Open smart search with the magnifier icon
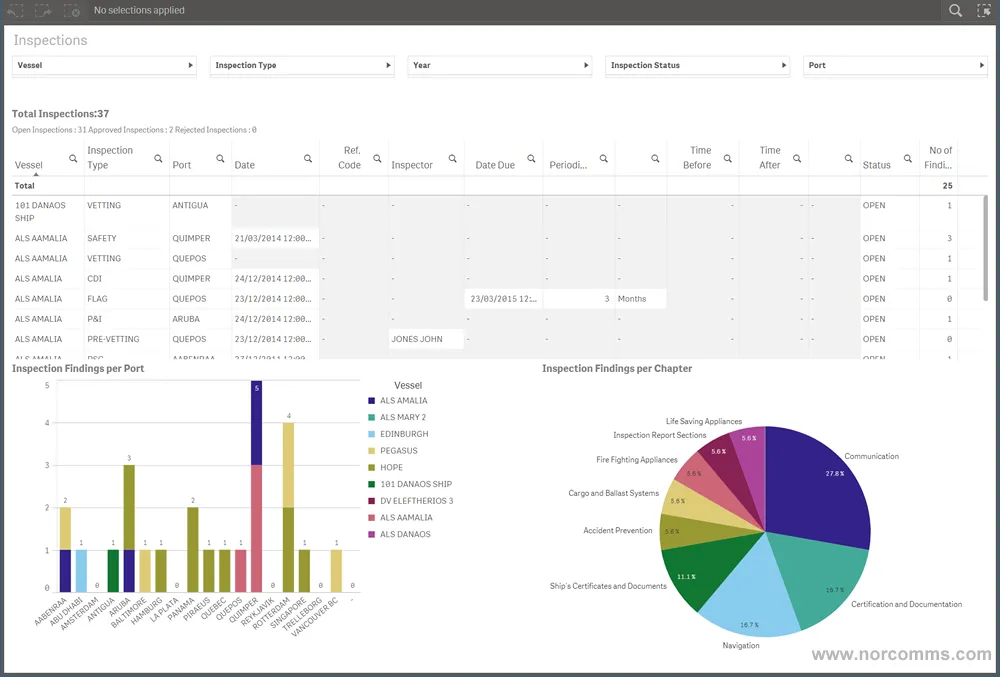This screenshot has width=1000, height=677. [952, 10]
